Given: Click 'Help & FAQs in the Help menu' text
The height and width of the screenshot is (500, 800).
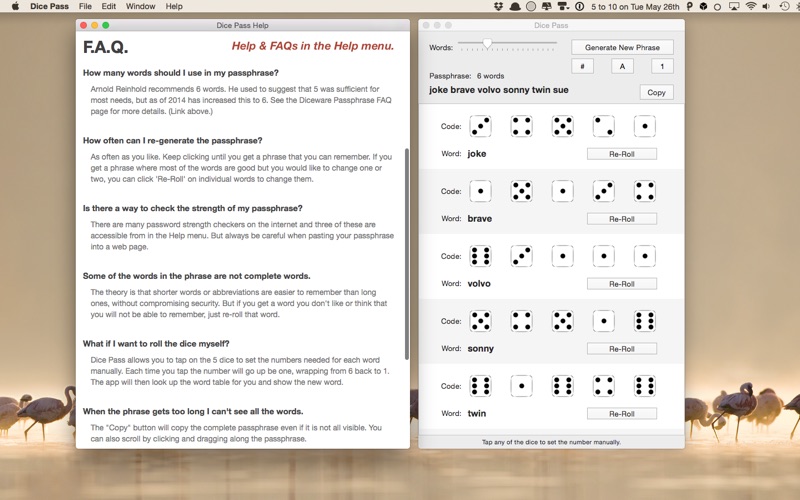Looking at the screenshot, I should [x=313, y=46].
